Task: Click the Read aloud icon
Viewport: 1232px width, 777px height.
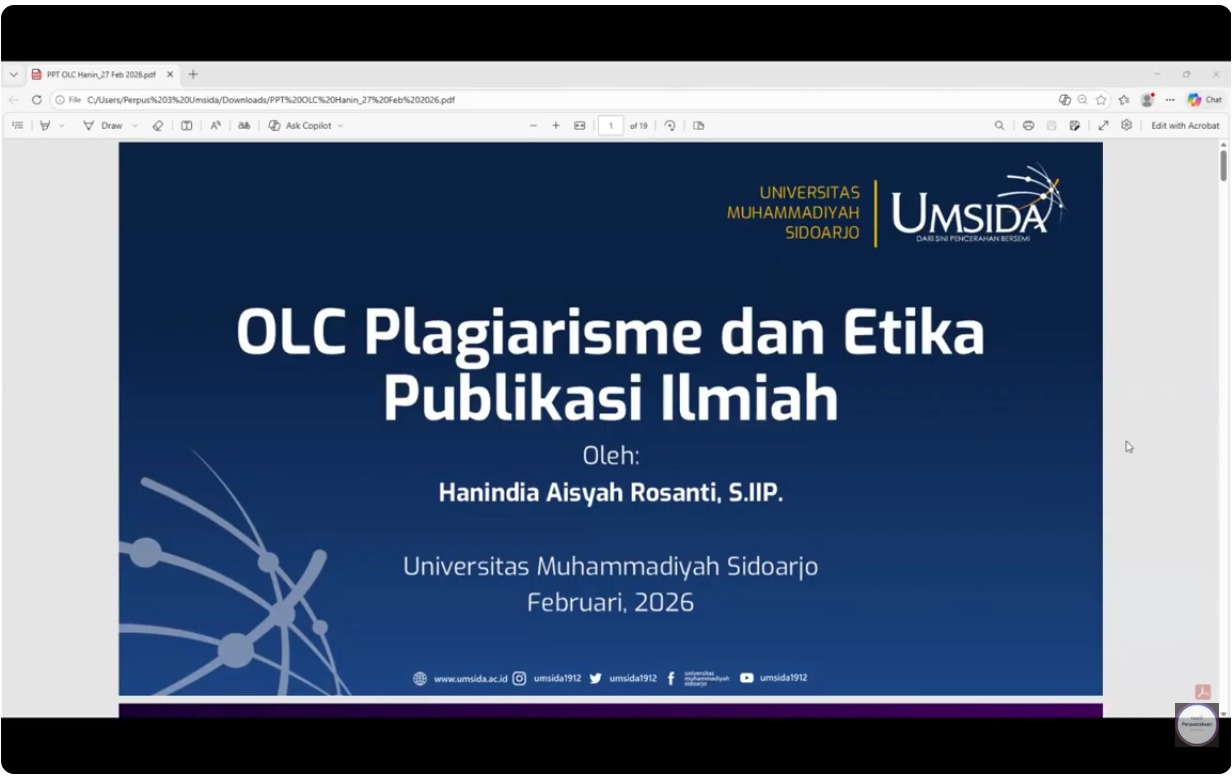Action: (x=215, y=126)
